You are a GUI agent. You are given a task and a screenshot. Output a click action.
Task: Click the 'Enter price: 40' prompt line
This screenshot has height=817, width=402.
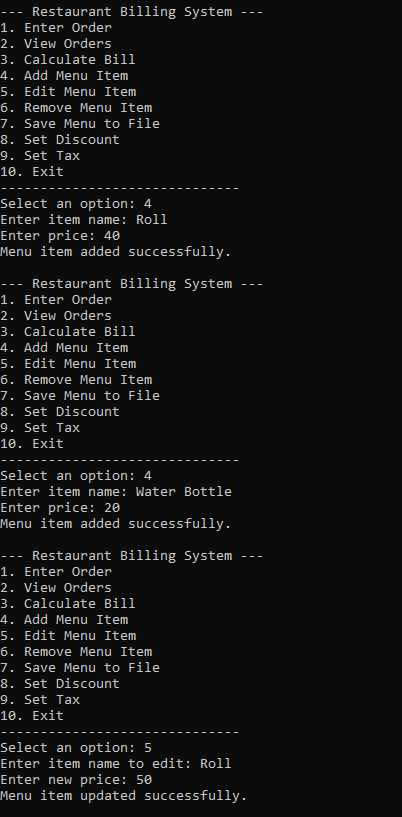[x=60, y=236]
